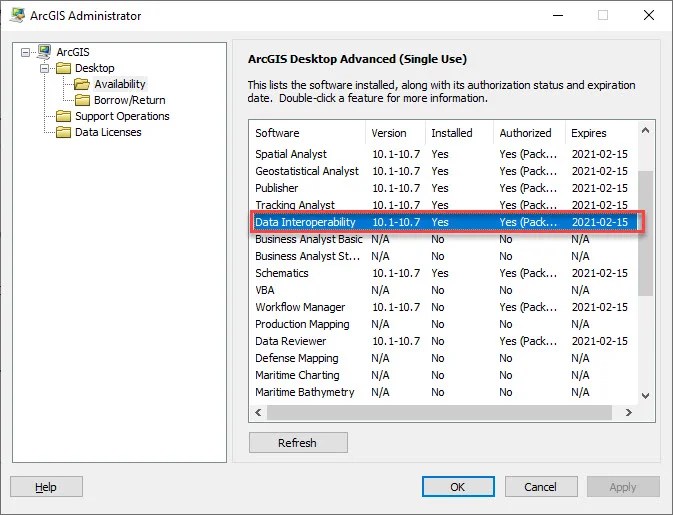Image resolution: width=673 pixels, height=515 pixels.
Task: Select the Desktop tree label
Action: (x=95, y=68)
